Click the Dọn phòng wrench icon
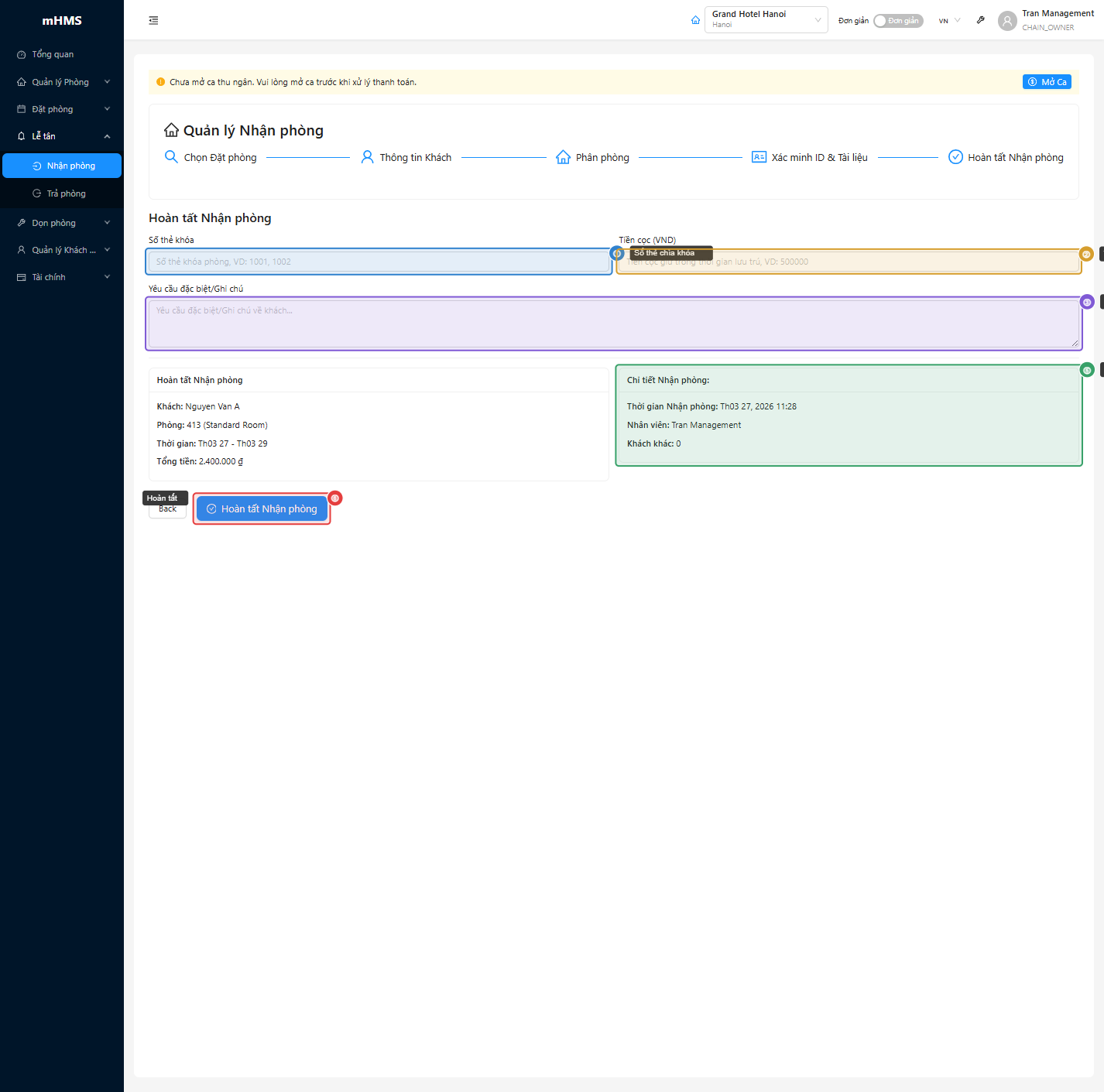Screen dimensions: 1104x1092 click(x=21, y=222)
